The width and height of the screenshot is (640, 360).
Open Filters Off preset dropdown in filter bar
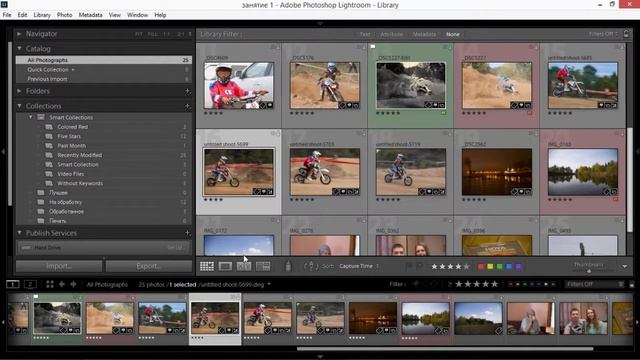(x=603, y=34)
